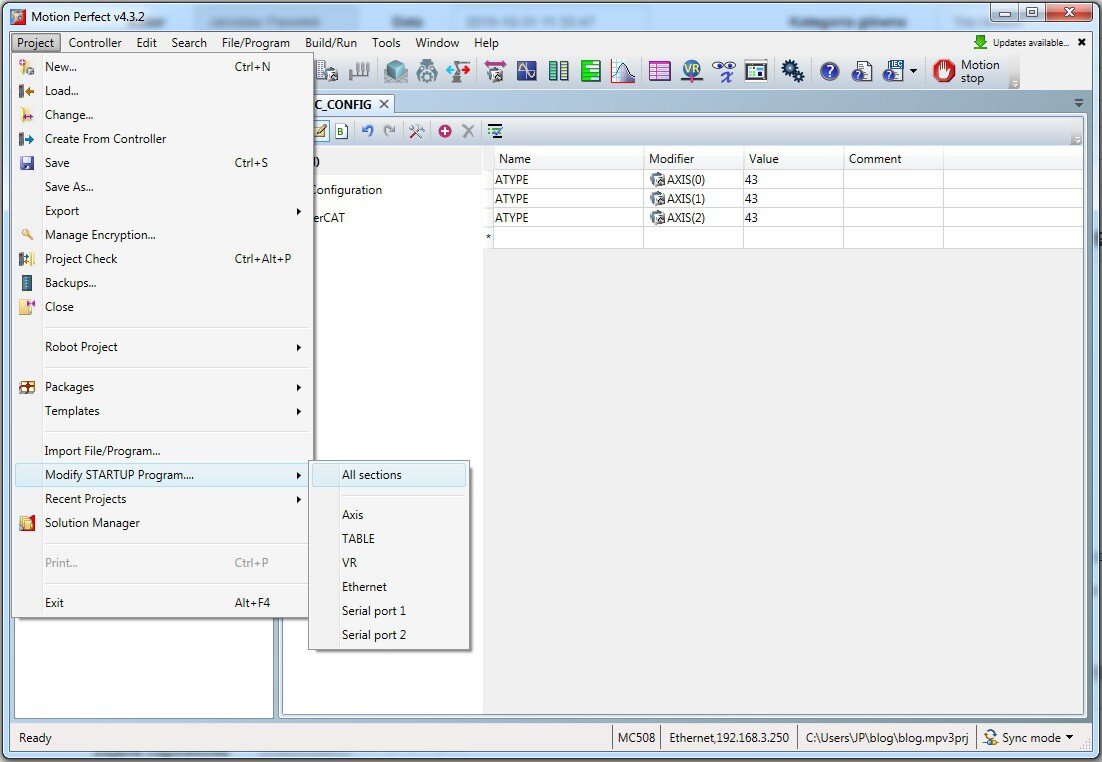
Task: Open the green columns I/O viewer icon
Action: tap(559, 71)
